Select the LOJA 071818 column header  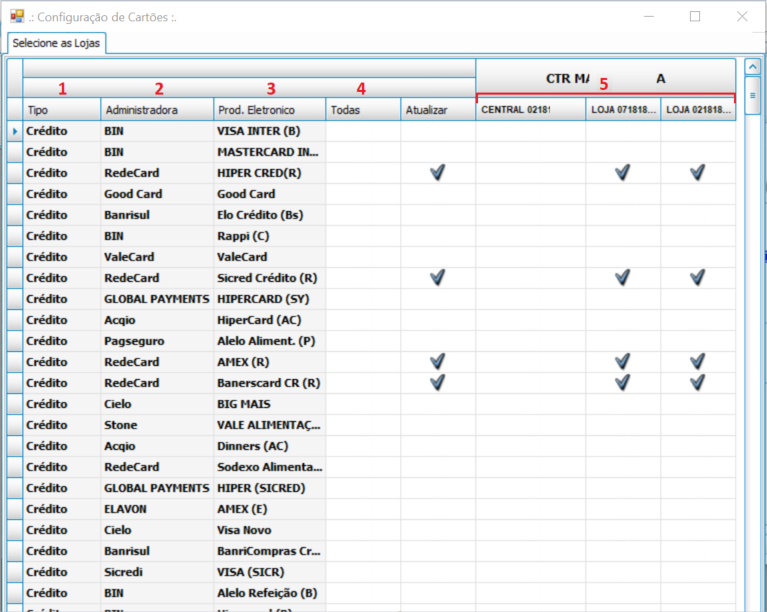point(623,110)
